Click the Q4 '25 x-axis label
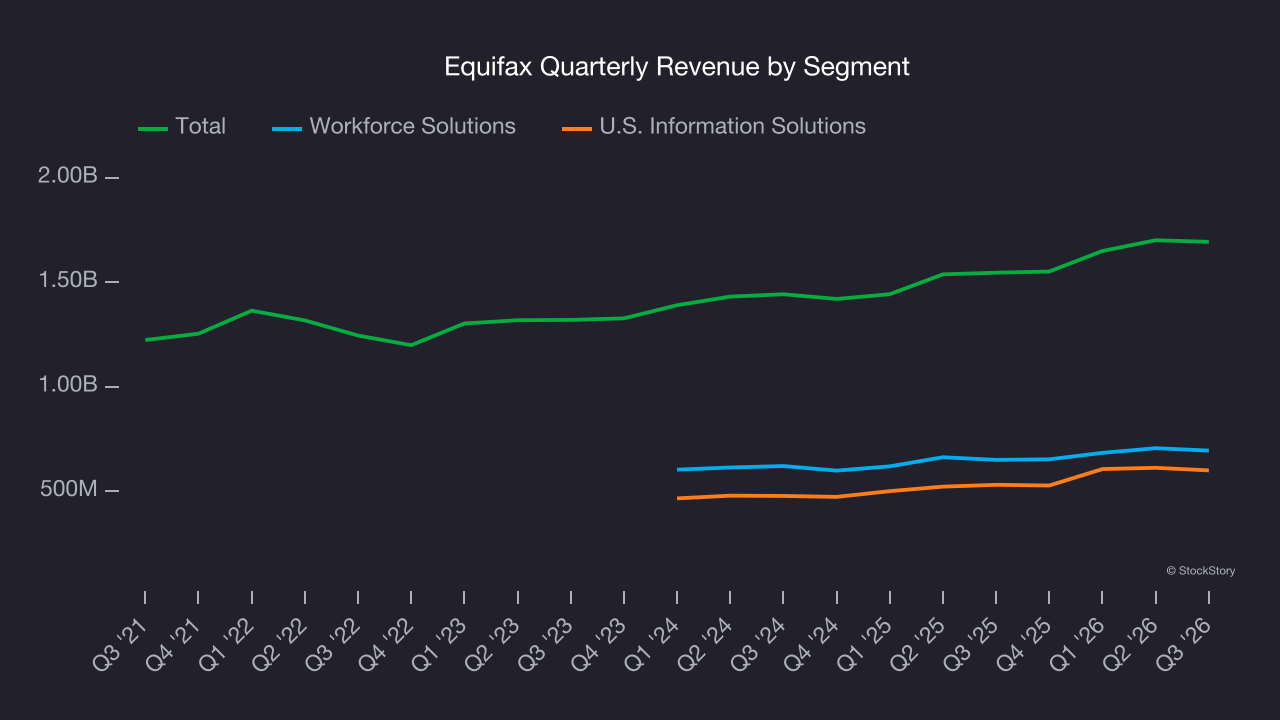The height and width of the screenshot is (720, 1280). point(1026,643)
